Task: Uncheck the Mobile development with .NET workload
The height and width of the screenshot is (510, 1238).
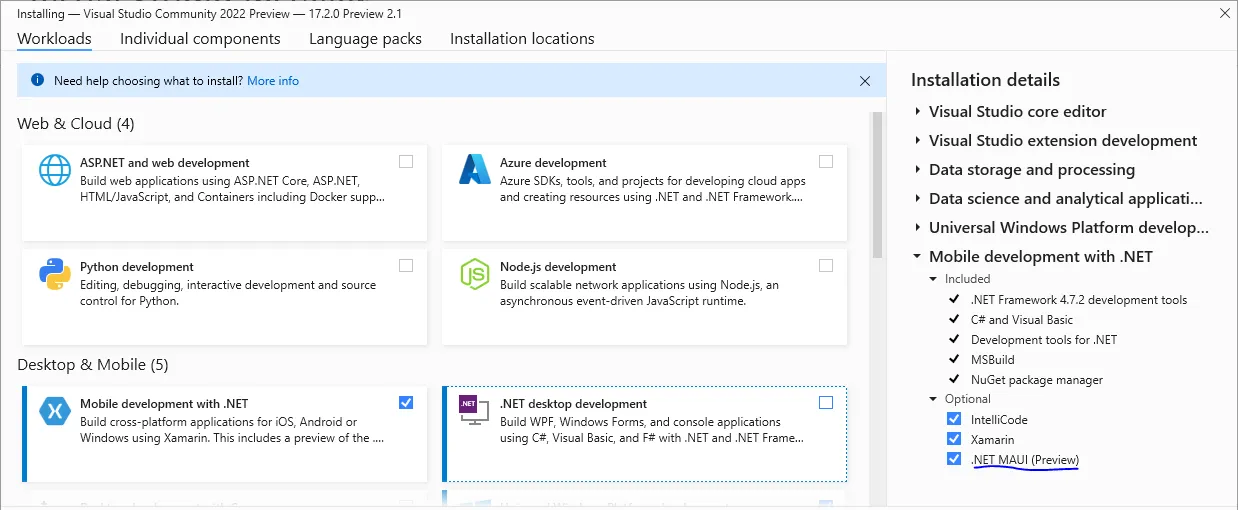Action: pos(406,402)
